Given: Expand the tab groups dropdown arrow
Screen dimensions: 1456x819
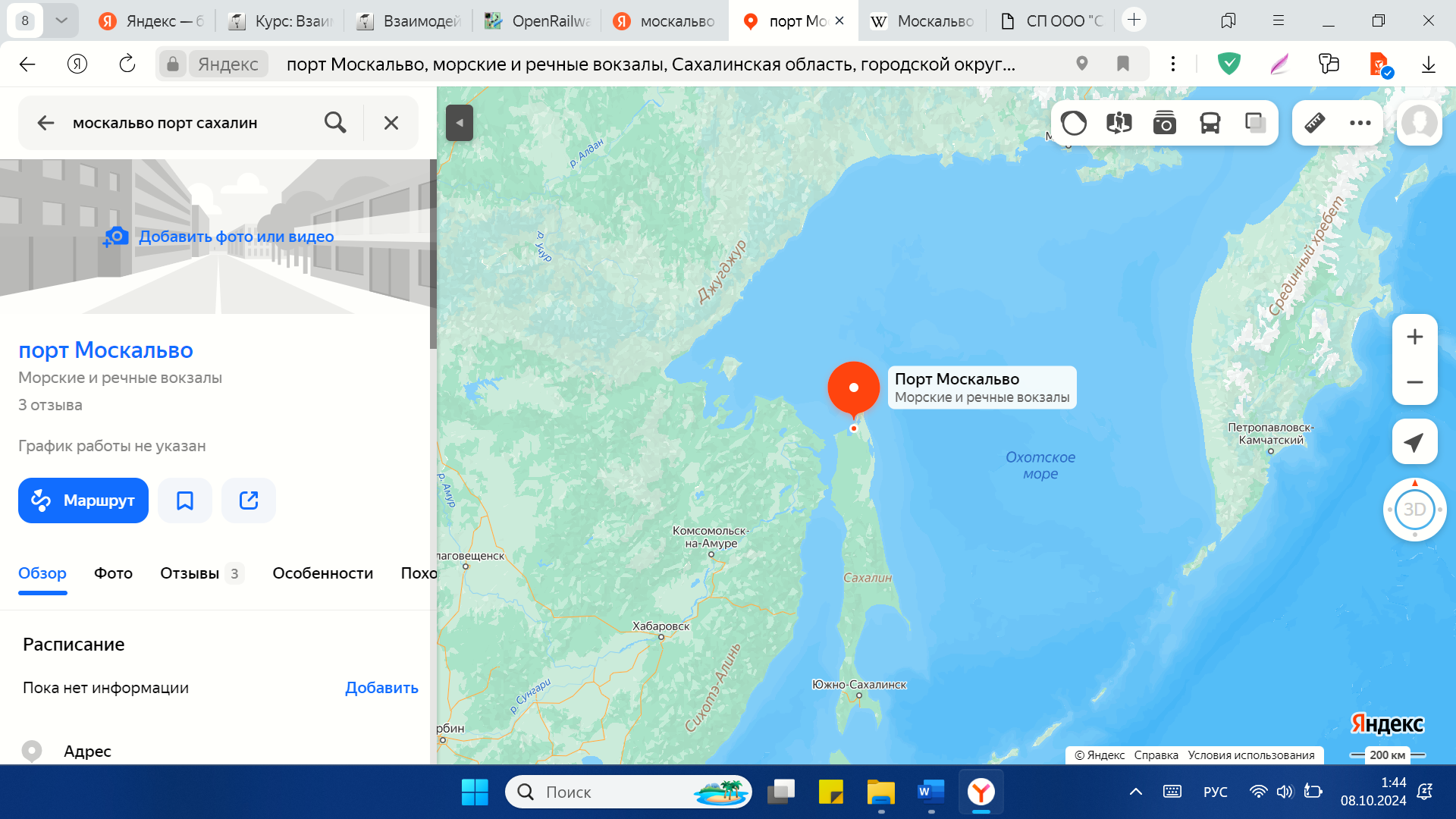Looking at the screenshot, I should click(61, 20).
